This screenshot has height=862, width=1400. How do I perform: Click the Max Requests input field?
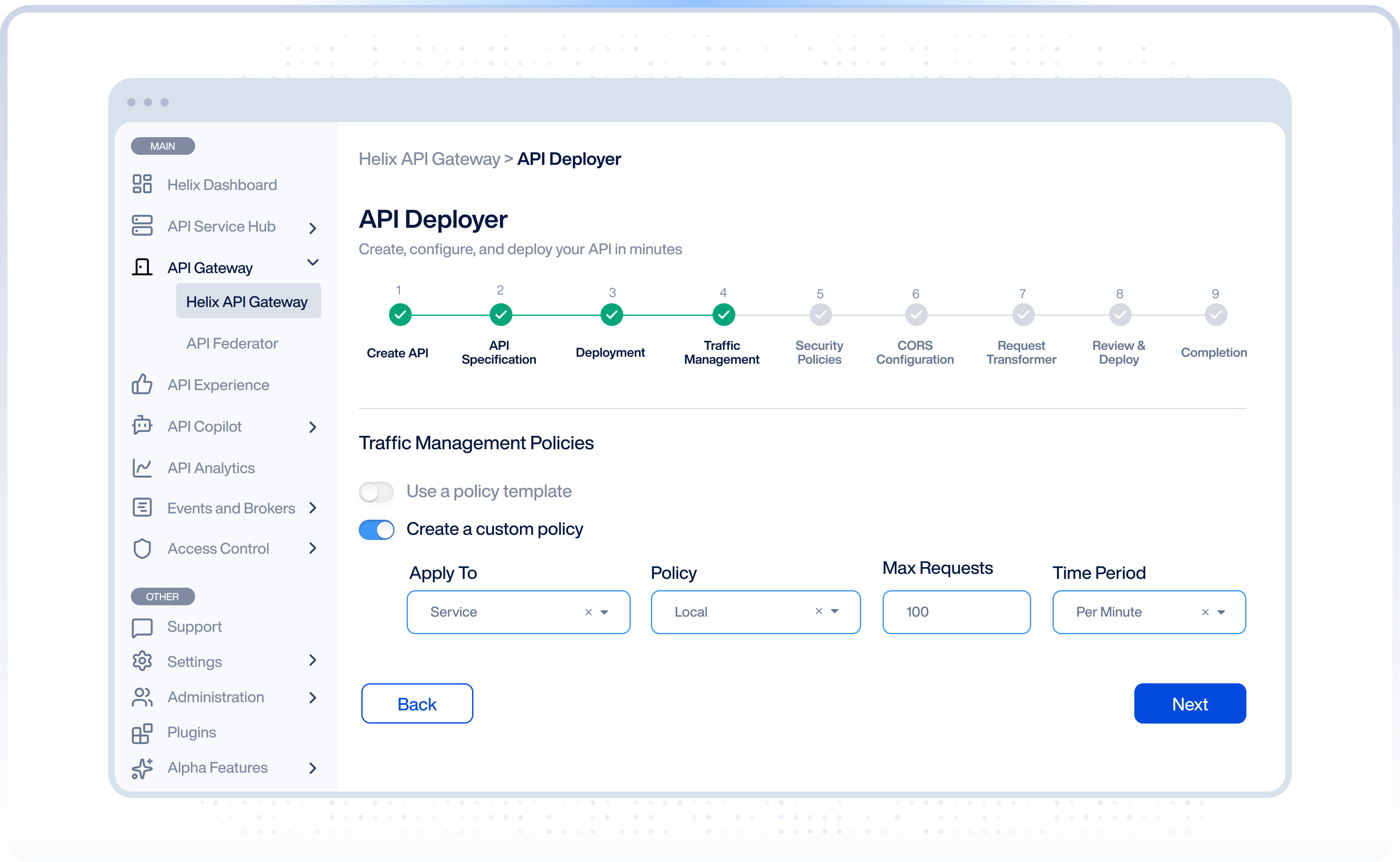[956, 612]
